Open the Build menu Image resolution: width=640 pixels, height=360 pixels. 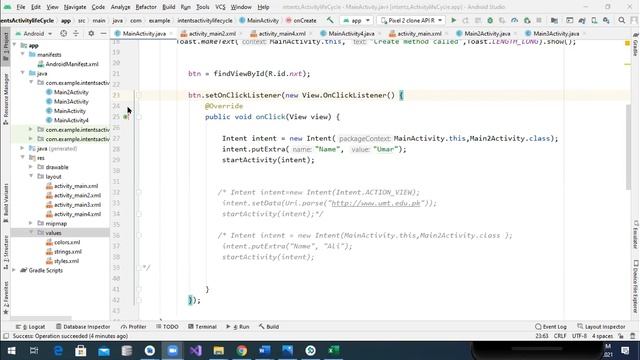coord(169,7)
